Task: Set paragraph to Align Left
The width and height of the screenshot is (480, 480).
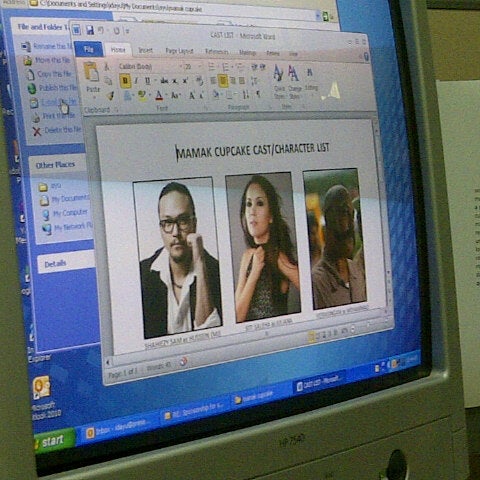Action: point(213,80)
